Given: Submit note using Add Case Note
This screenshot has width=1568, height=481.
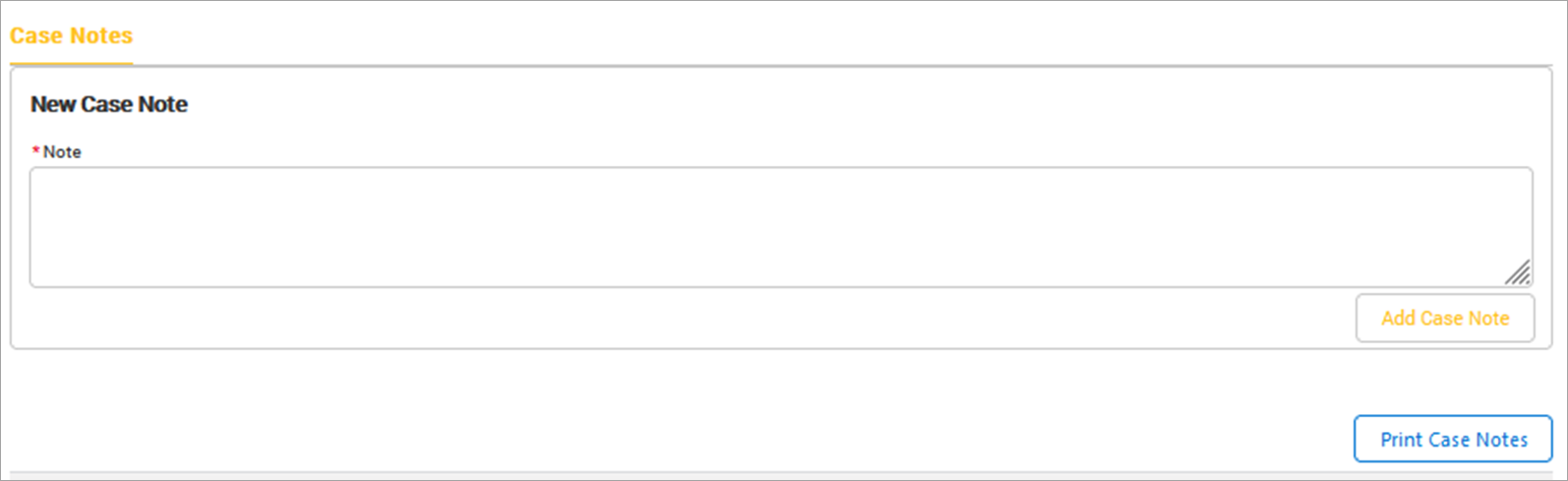Looking at the screenshot, I should 1444,318.
